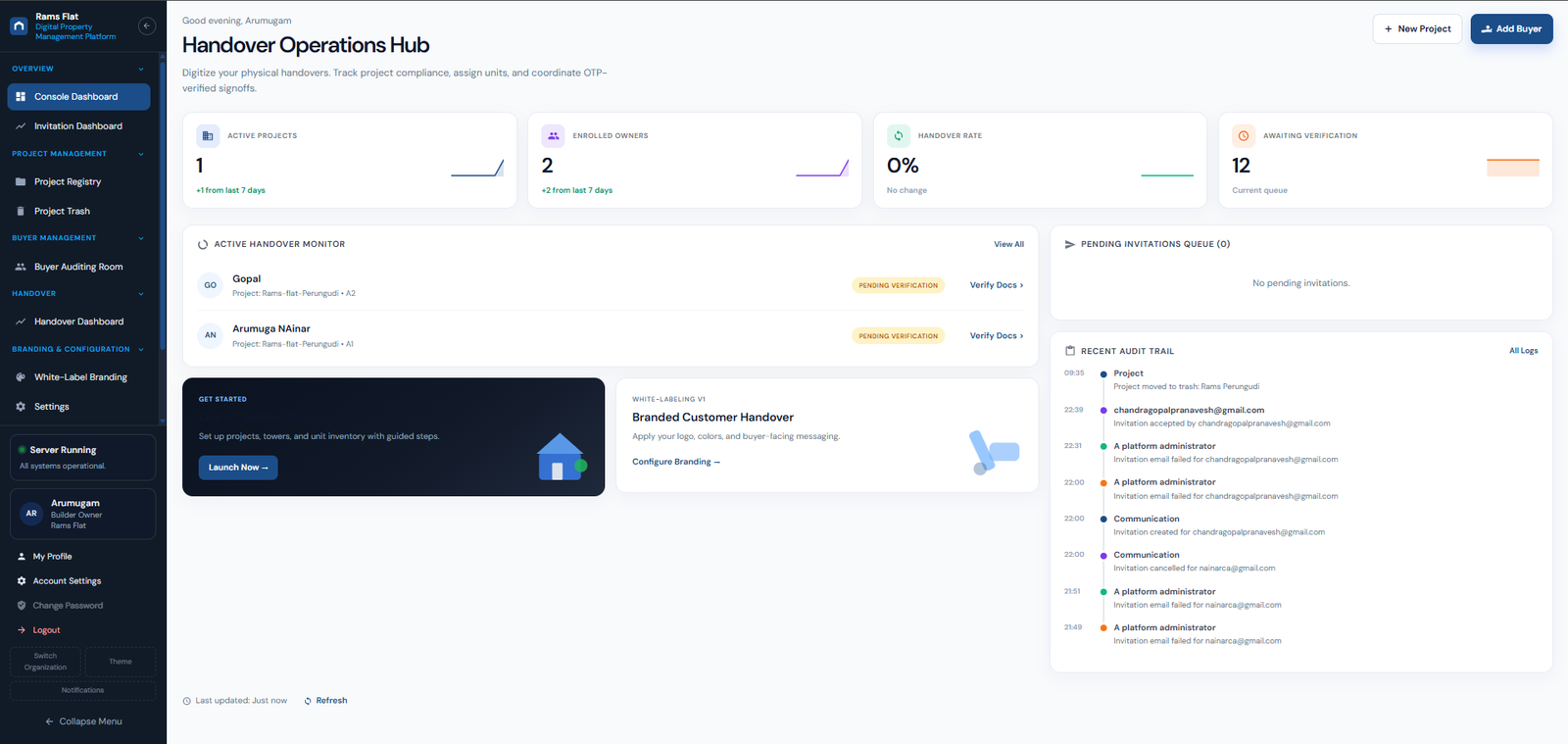The width and height of the screenshot is (1568, 744).
Task: Collapse the Handover section chevron
Action: (141, 294)
